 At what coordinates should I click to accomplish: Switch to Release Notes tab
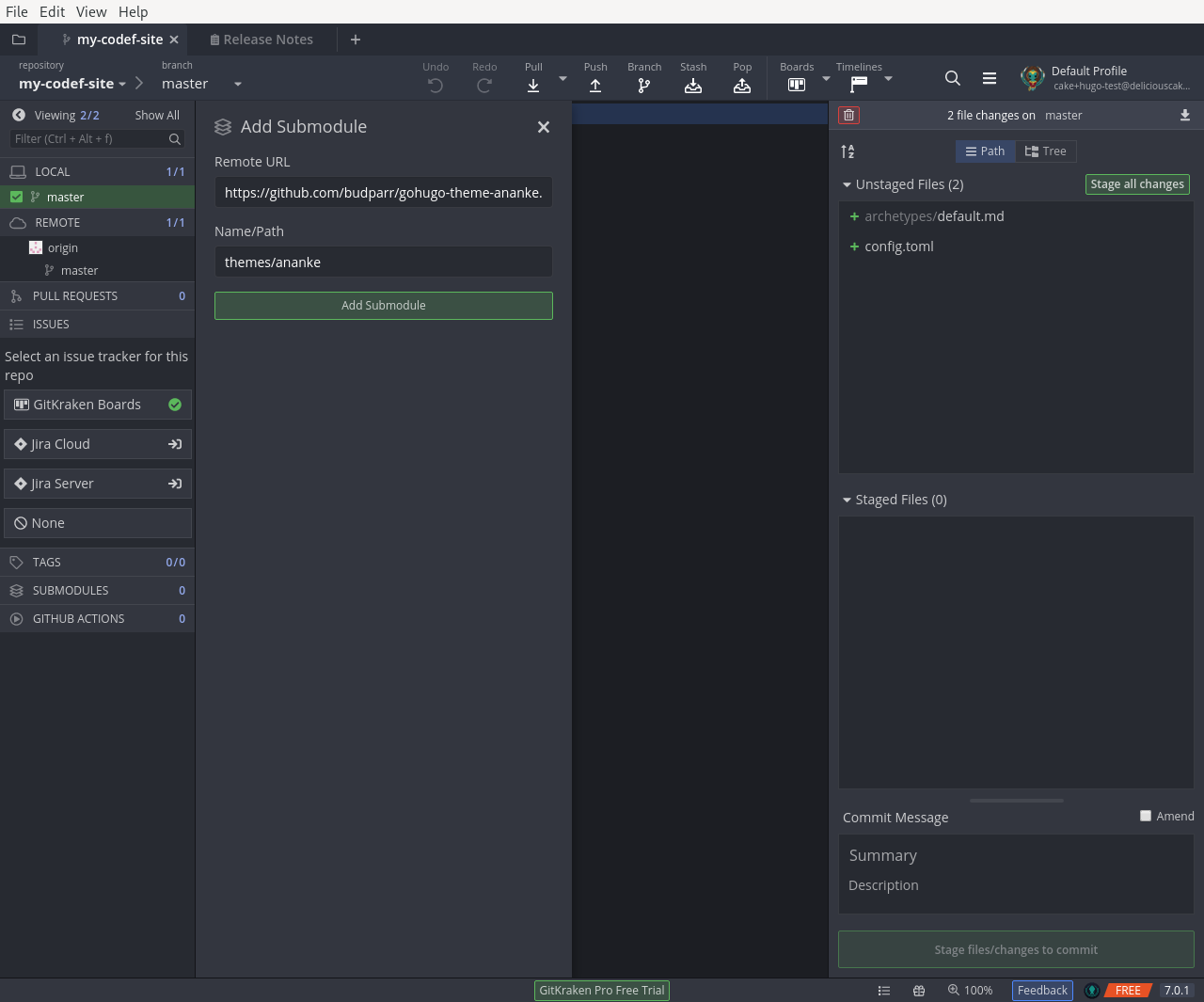point(261,40)
